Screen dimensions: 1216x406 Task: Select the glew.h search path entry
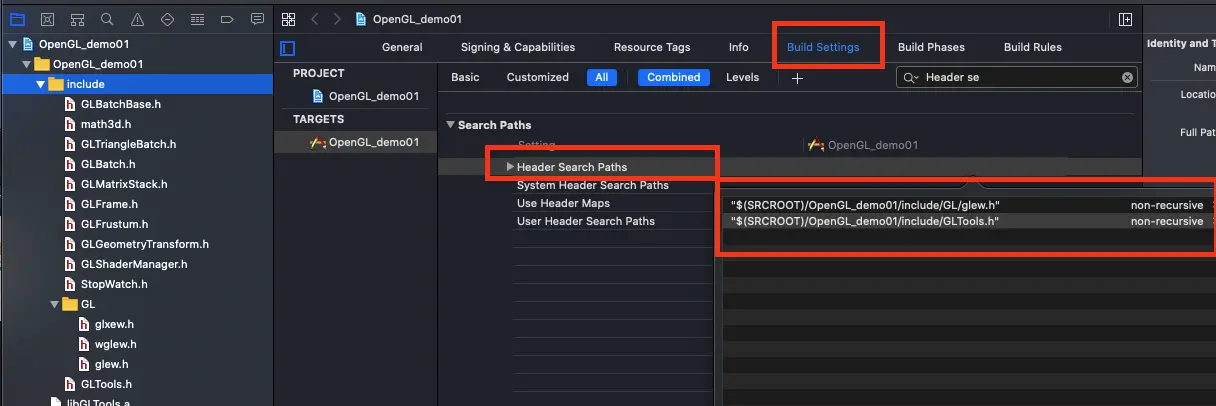(x=864, y=204)
